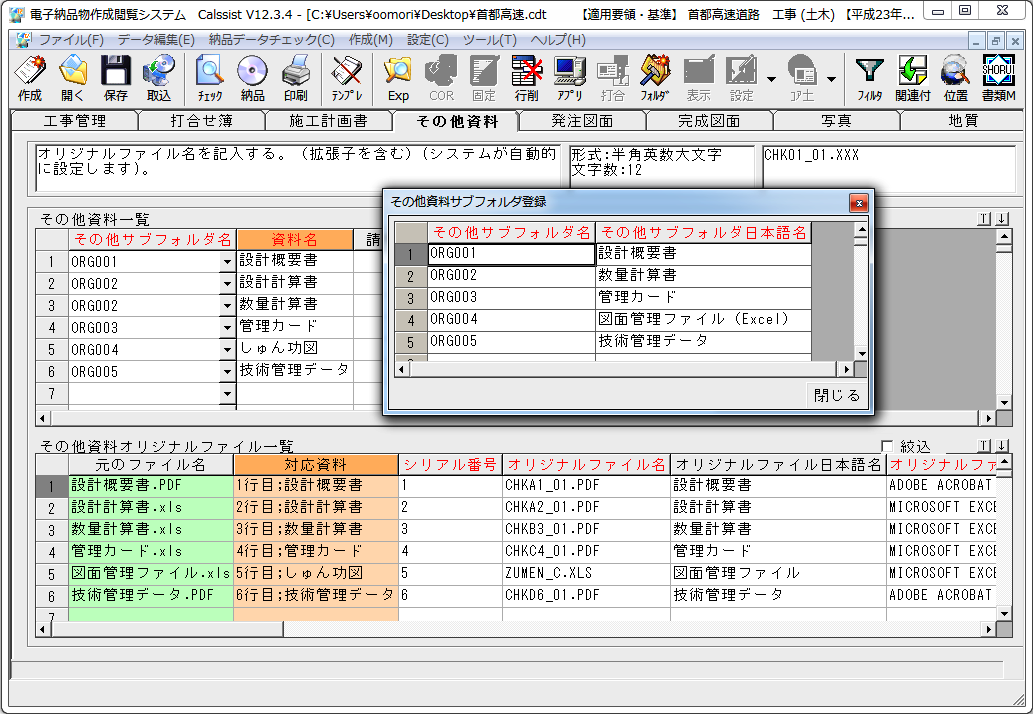Image resolution: width=1033 pixels, height=714 pixels.
Task: Switch to the 完成図面 tab
Action: pyautogui.click(x=709, y=121)
